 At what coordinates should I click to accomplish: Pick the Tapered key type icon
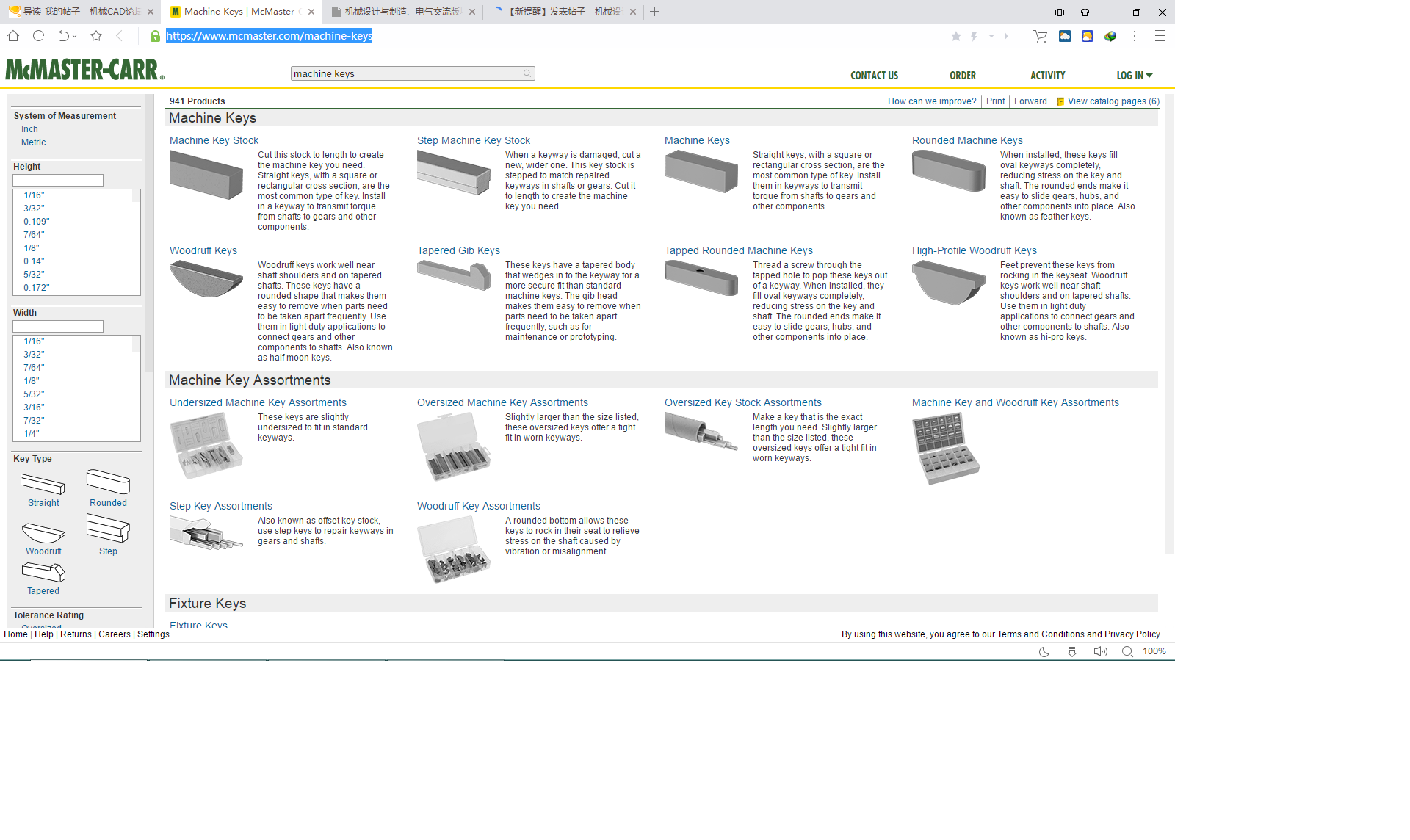pos(43,572)
